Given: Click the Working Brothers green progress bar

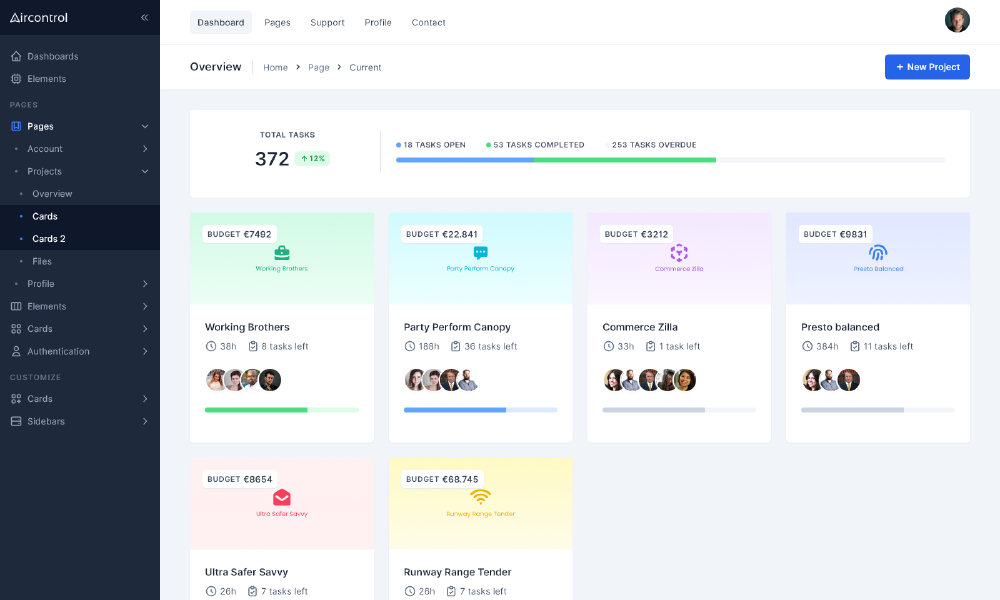Looking at the screenshot, I should point(256,410).
